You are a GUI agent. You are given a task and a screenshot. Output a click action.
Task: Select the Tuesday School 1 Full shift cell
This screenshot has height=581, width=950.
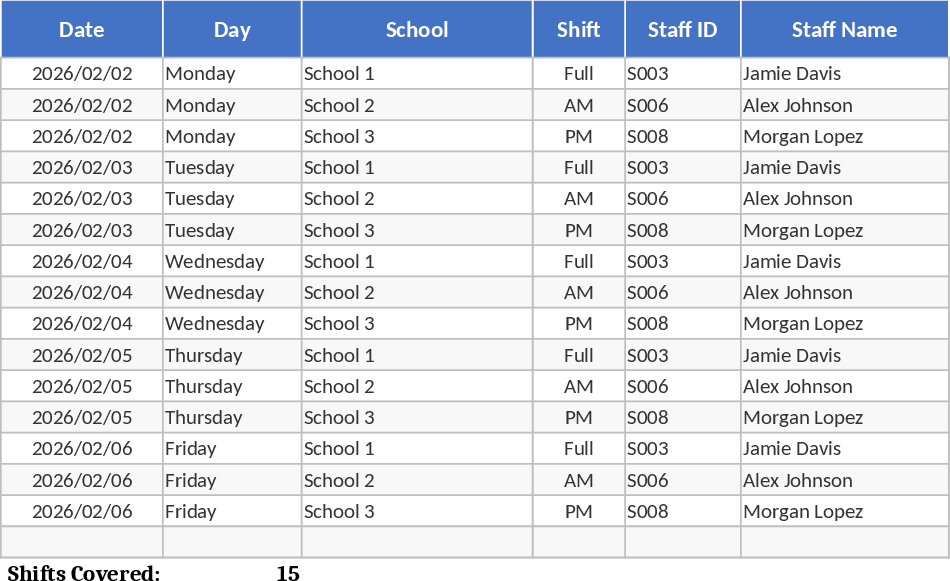[579, 168]
